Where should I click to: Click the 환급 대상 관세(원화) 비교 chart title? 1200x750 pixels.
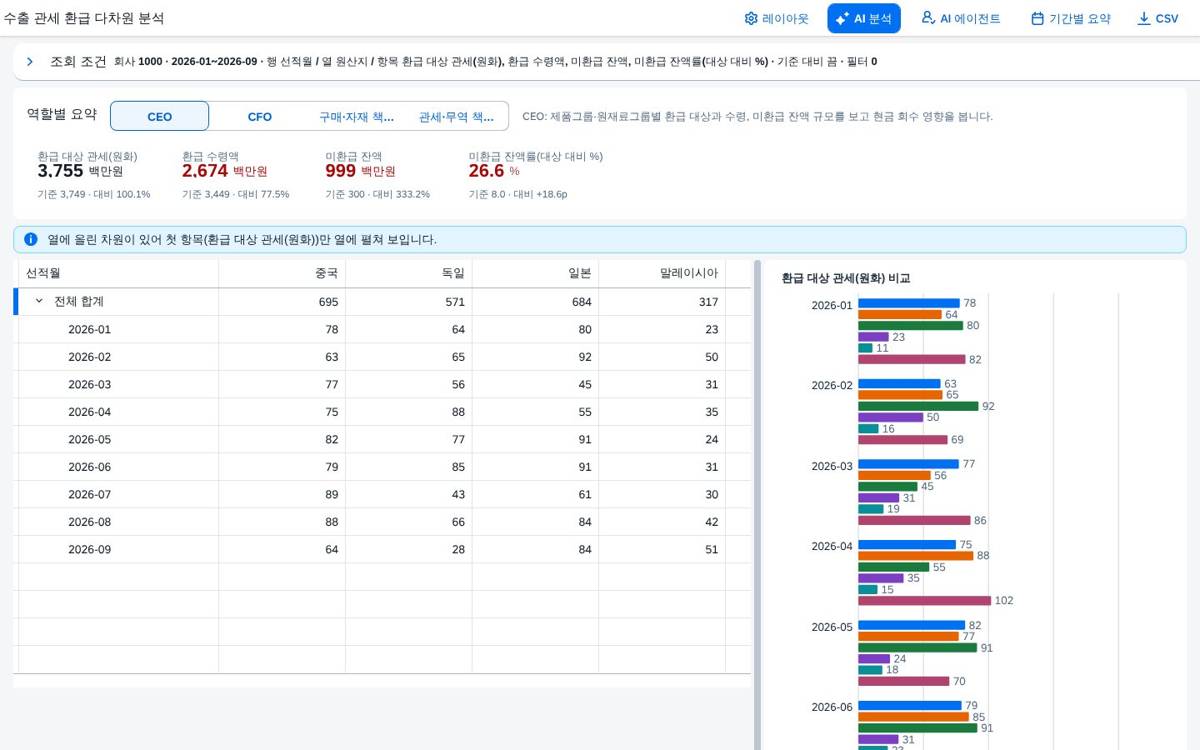pos(845,278)
